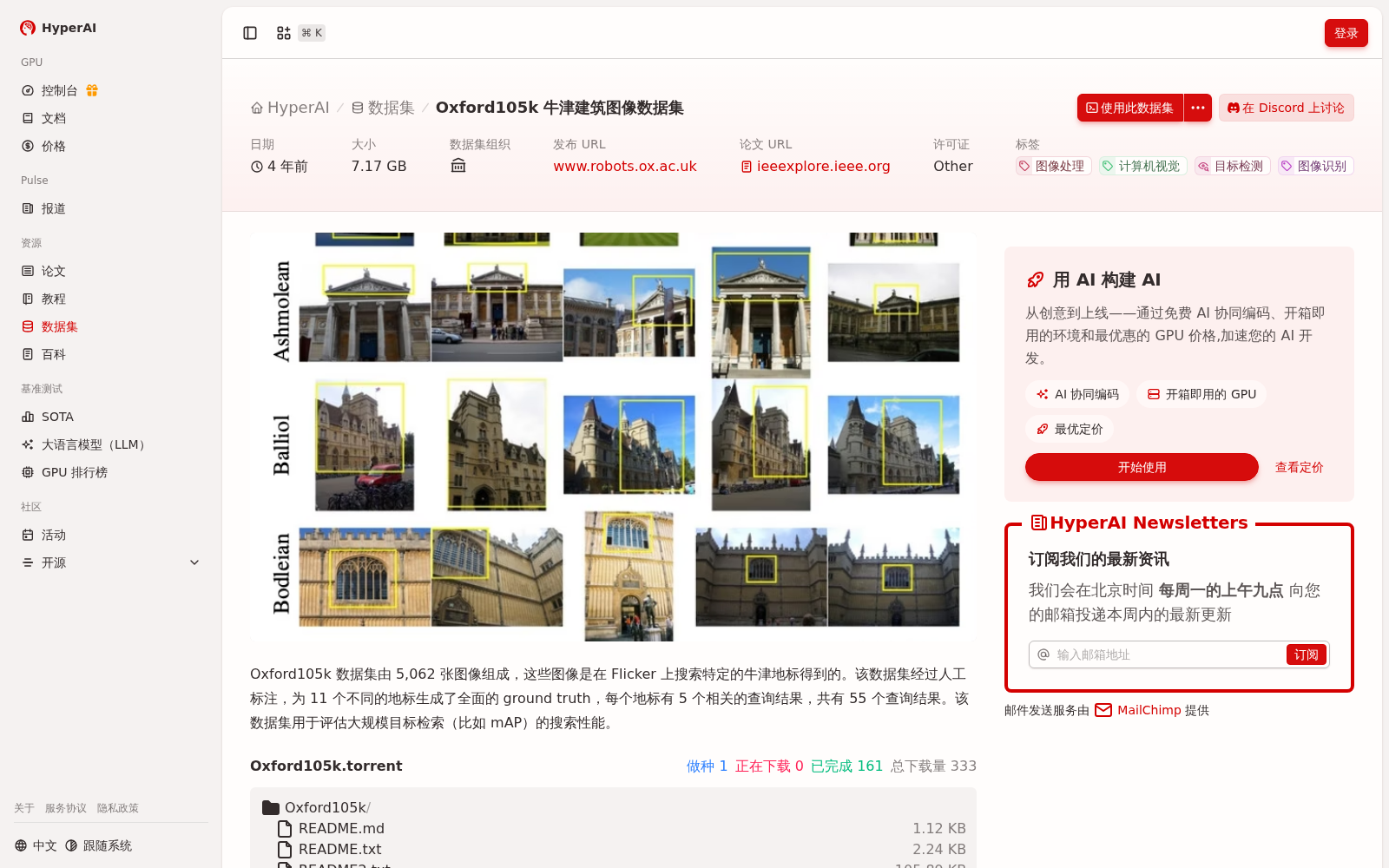Screen dimensions: 1389x868
Task: Click the 做种 1 seeding stat
Action: 707,766
